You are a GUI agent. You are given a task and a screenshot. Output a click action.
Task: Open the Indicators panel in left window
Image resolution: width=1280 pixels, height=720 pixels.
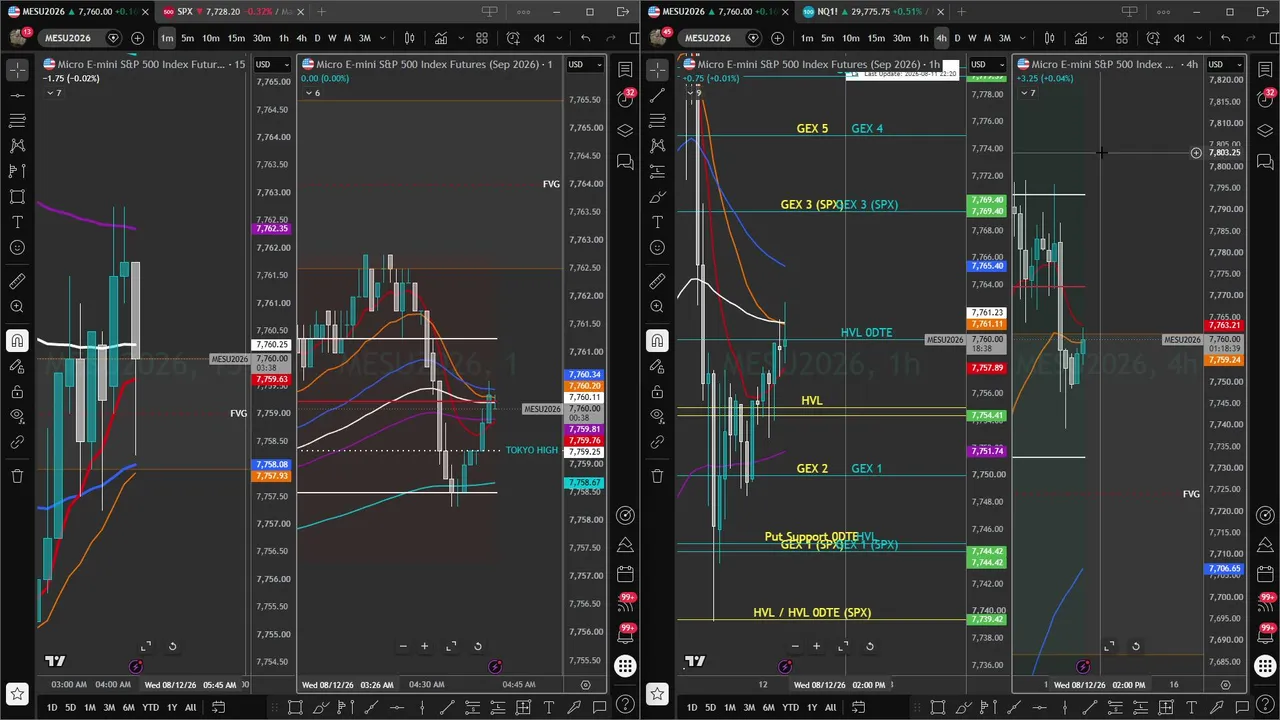[441, 38]
